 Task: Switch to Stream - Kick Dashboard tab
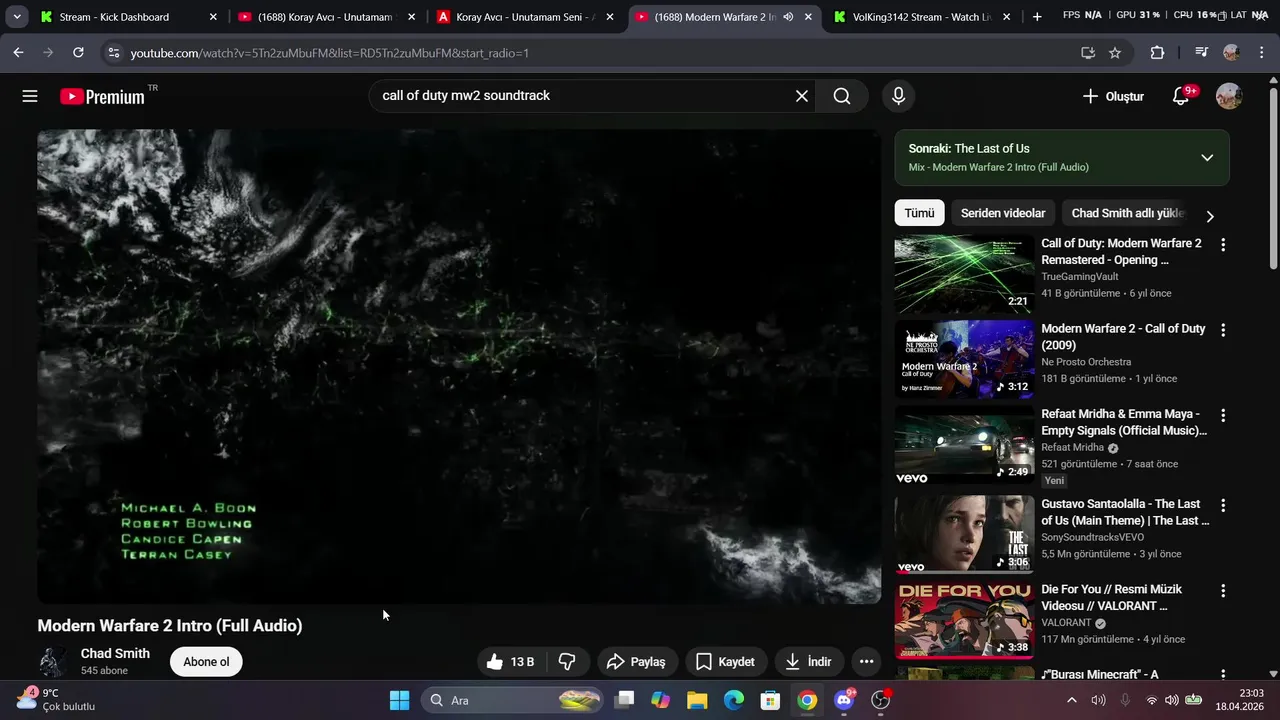tap(126, 17)
